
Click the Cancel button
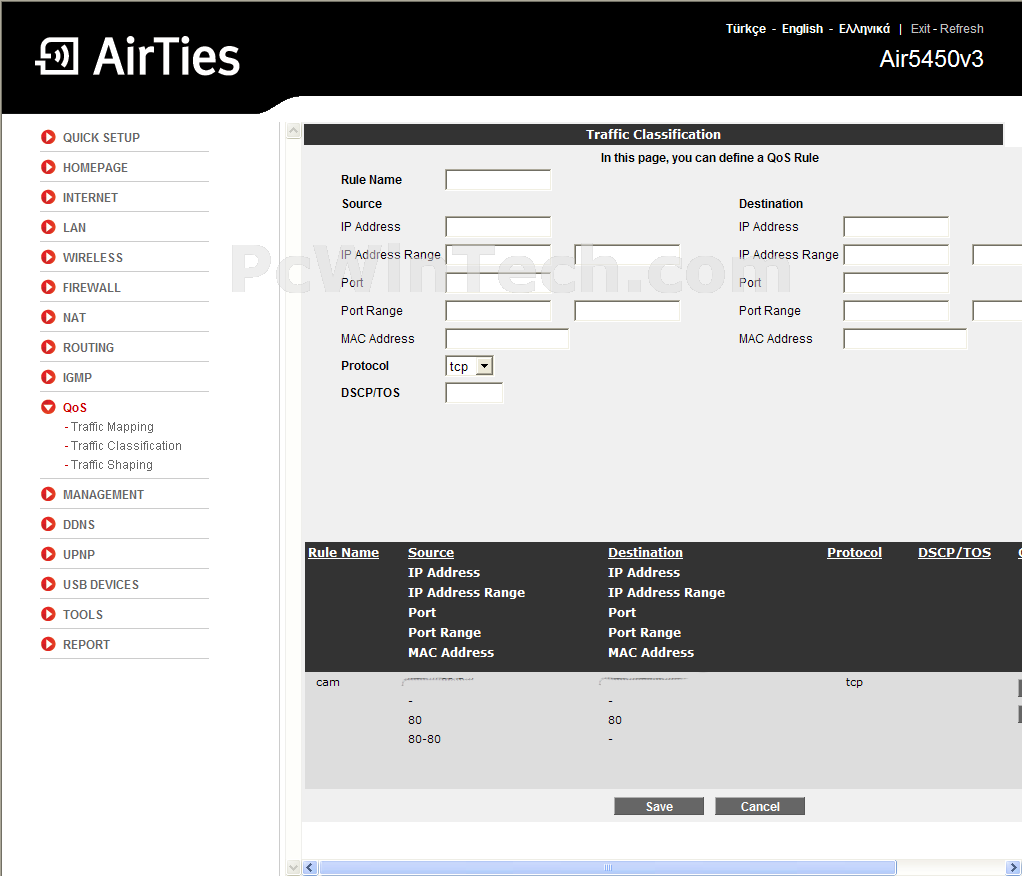(760, 806)
